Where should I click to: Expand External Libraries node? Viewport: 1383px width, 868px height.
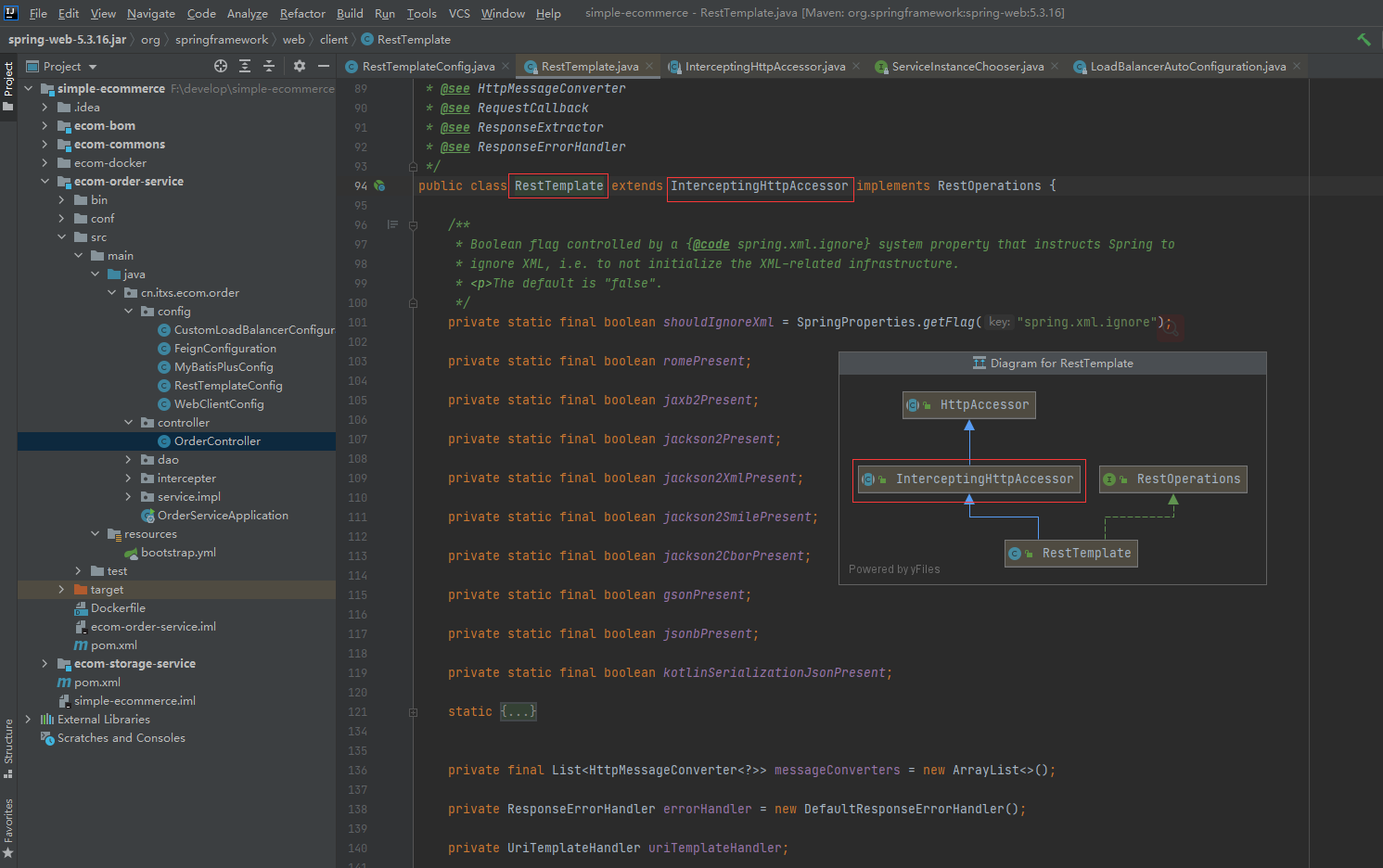click(x=28, y=719)
